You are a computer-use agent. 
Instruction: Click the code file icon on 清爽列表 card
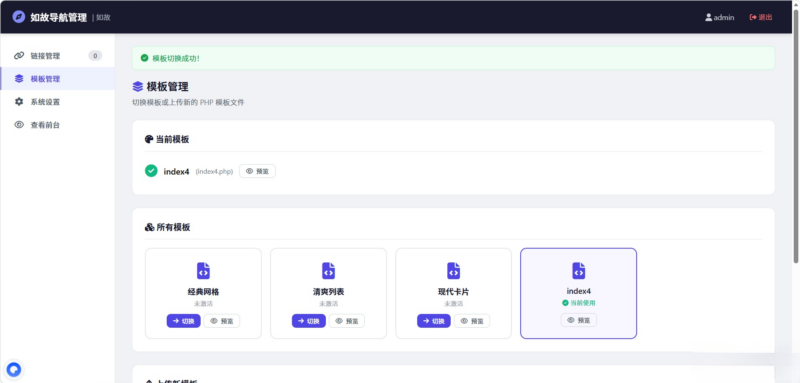click(329, 271)
